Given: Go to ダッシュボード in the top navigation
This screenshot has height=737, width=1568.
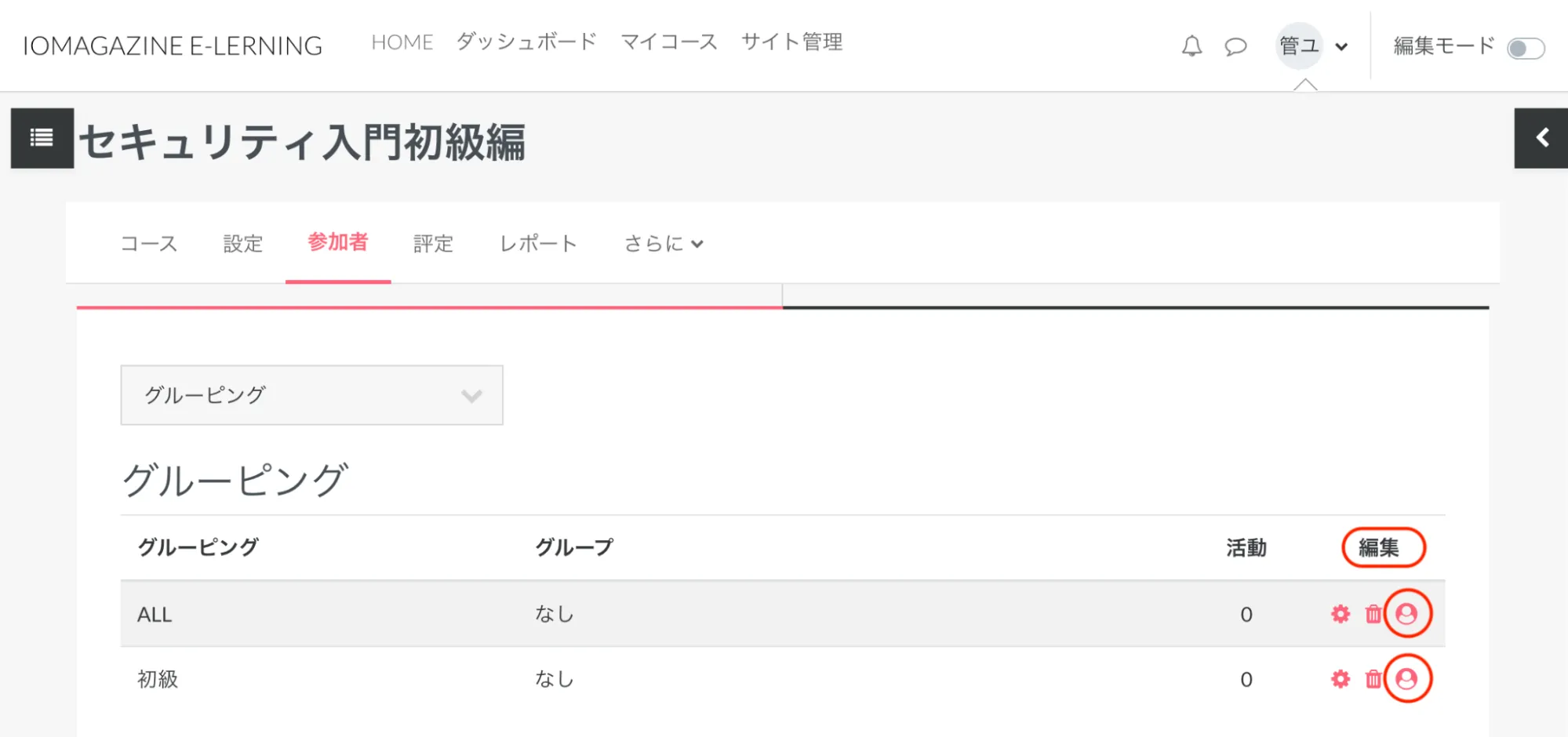Looking at the screenshot, I should tap(526, 42).
